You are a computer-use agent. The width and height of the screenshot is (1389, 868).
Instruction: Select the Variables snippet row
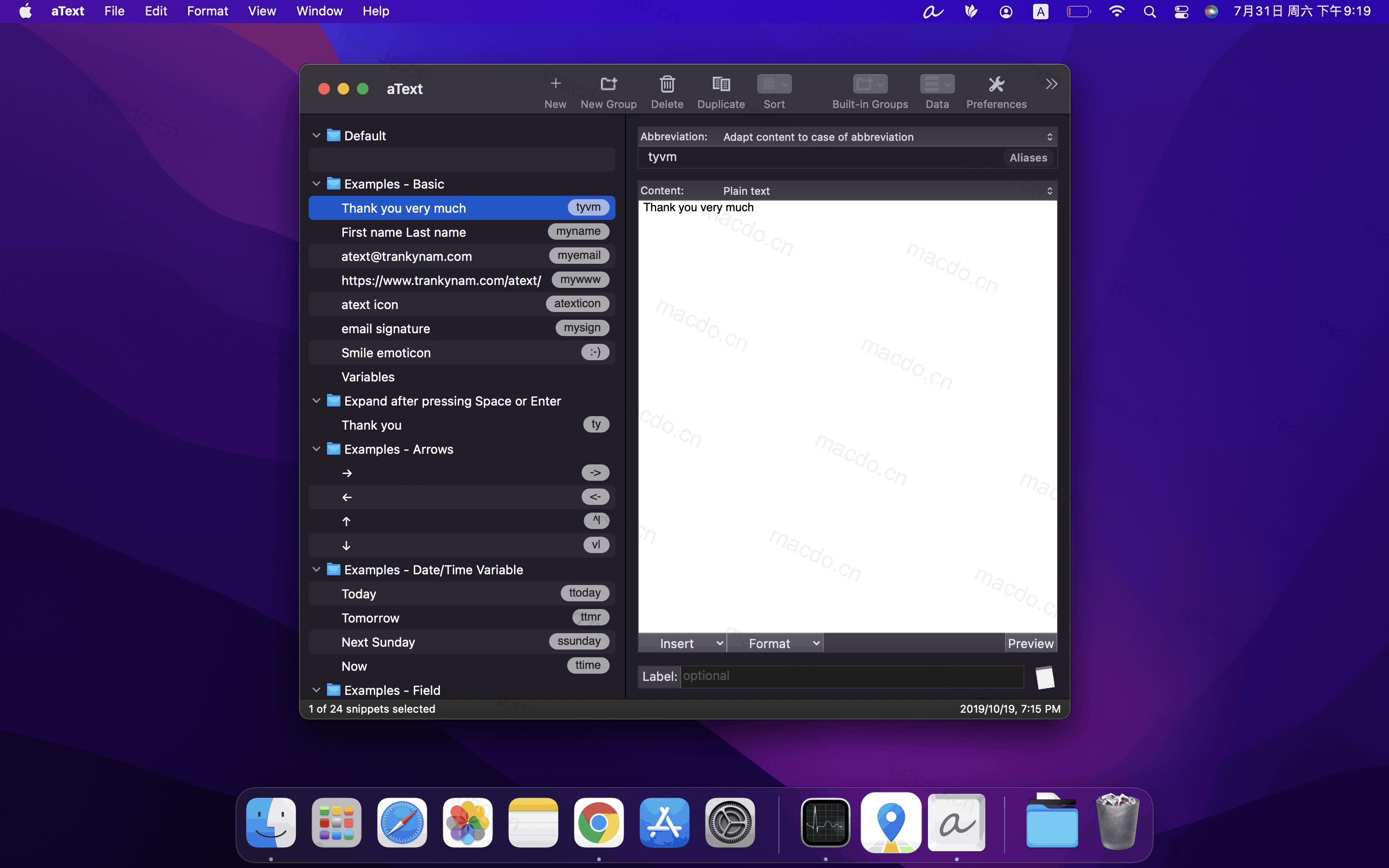click(462, 377)
